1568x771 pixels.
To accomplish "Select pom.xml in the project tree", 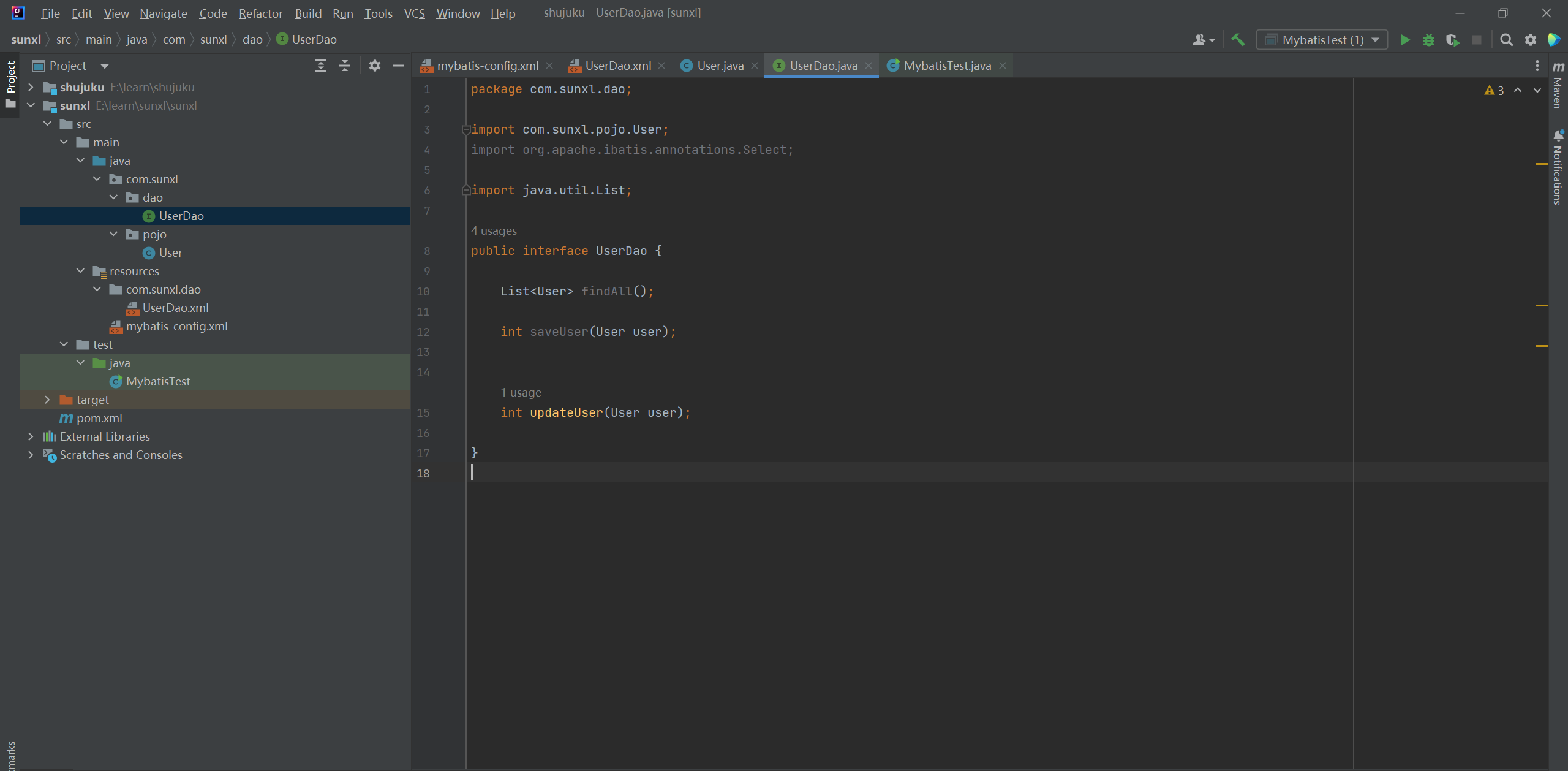I will 99,418.
